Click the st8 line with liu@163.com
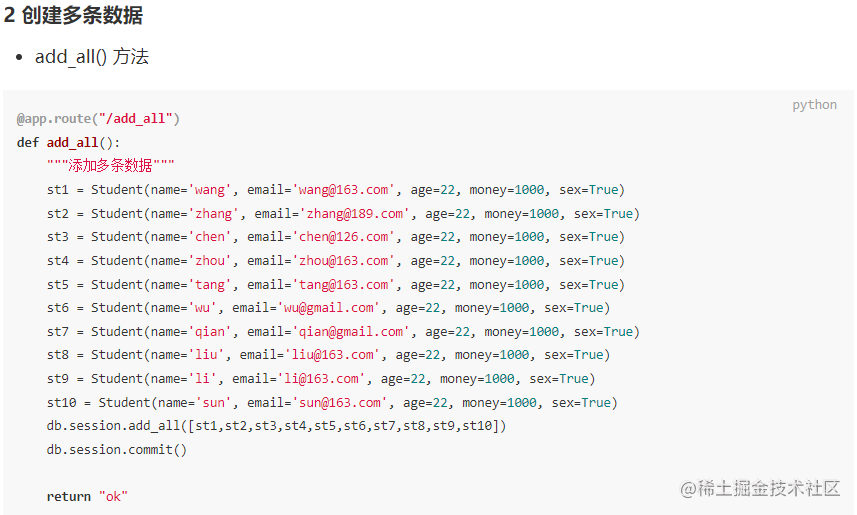 pos(328,355)
